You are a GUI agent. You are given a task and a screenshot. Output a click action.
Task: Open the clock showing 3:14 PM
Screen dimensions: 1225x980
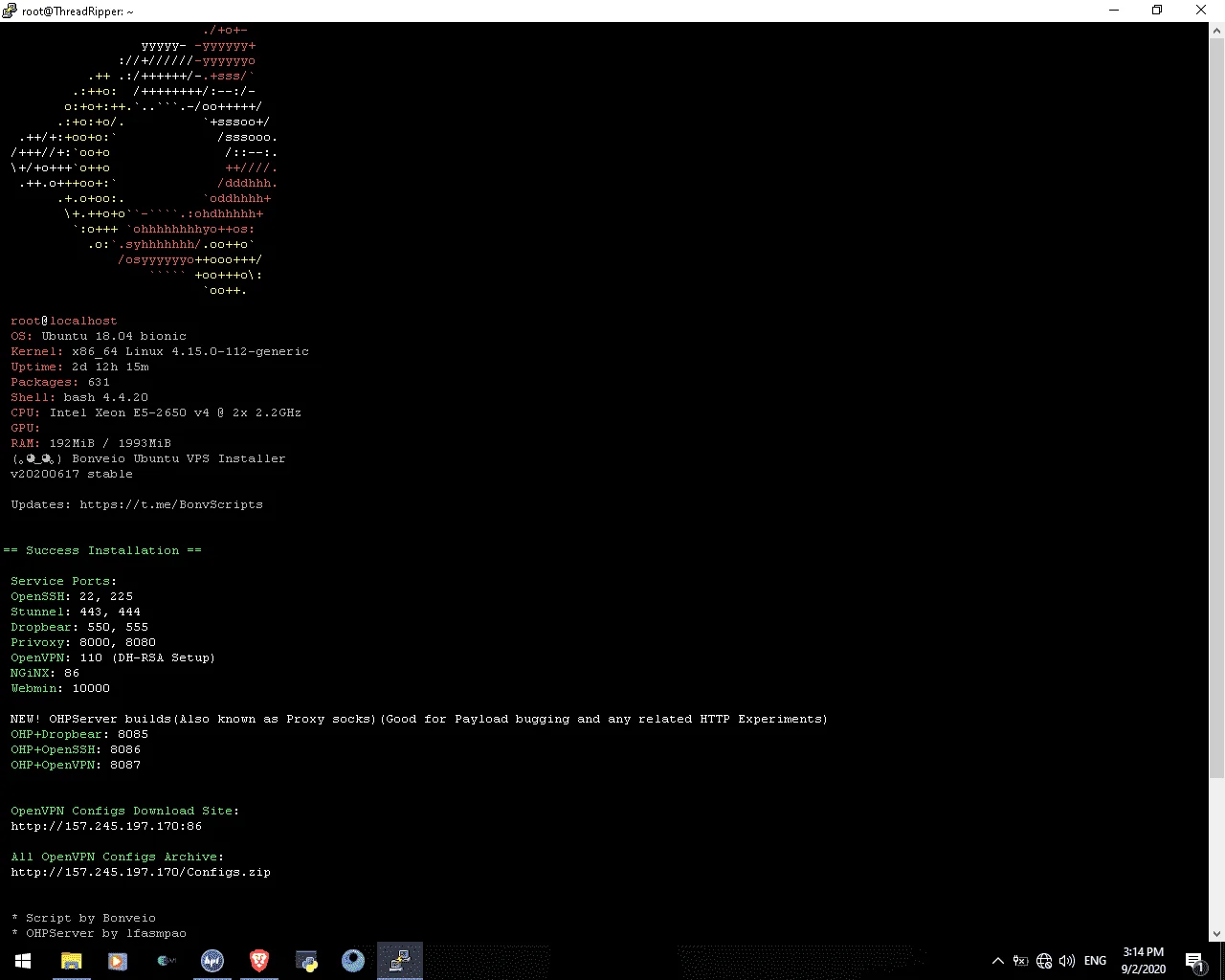pyautogui.click(x=1144, y=960)
